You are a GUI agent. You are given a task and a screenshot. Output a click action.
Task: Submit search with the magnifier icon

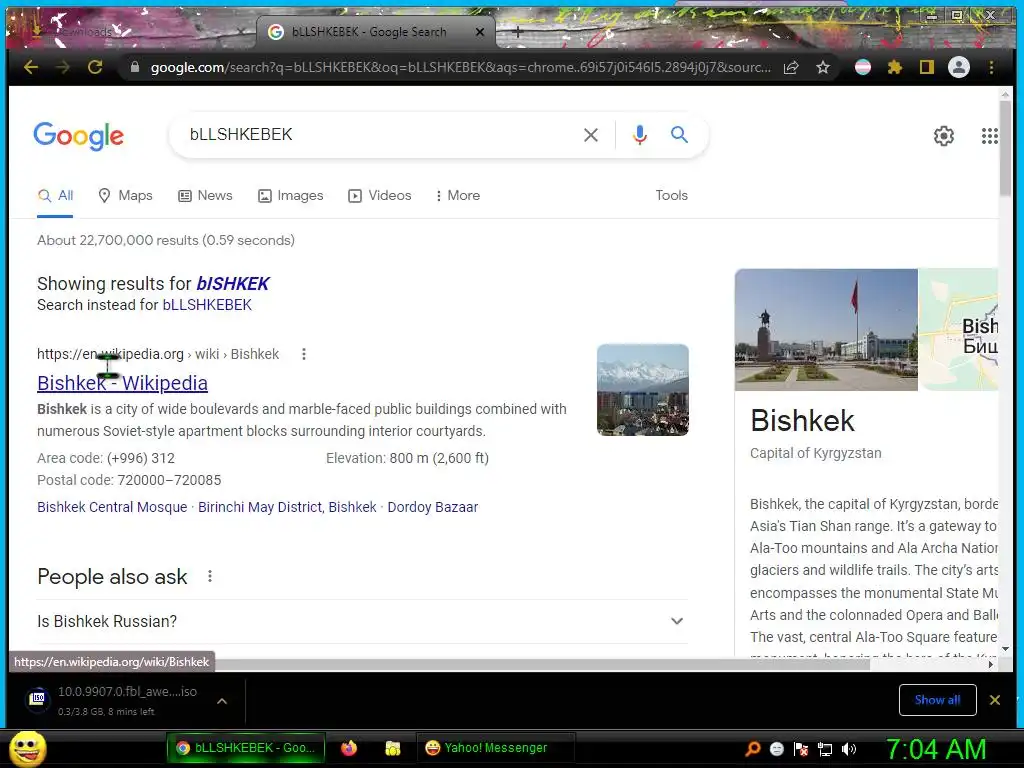pos(679,135)
